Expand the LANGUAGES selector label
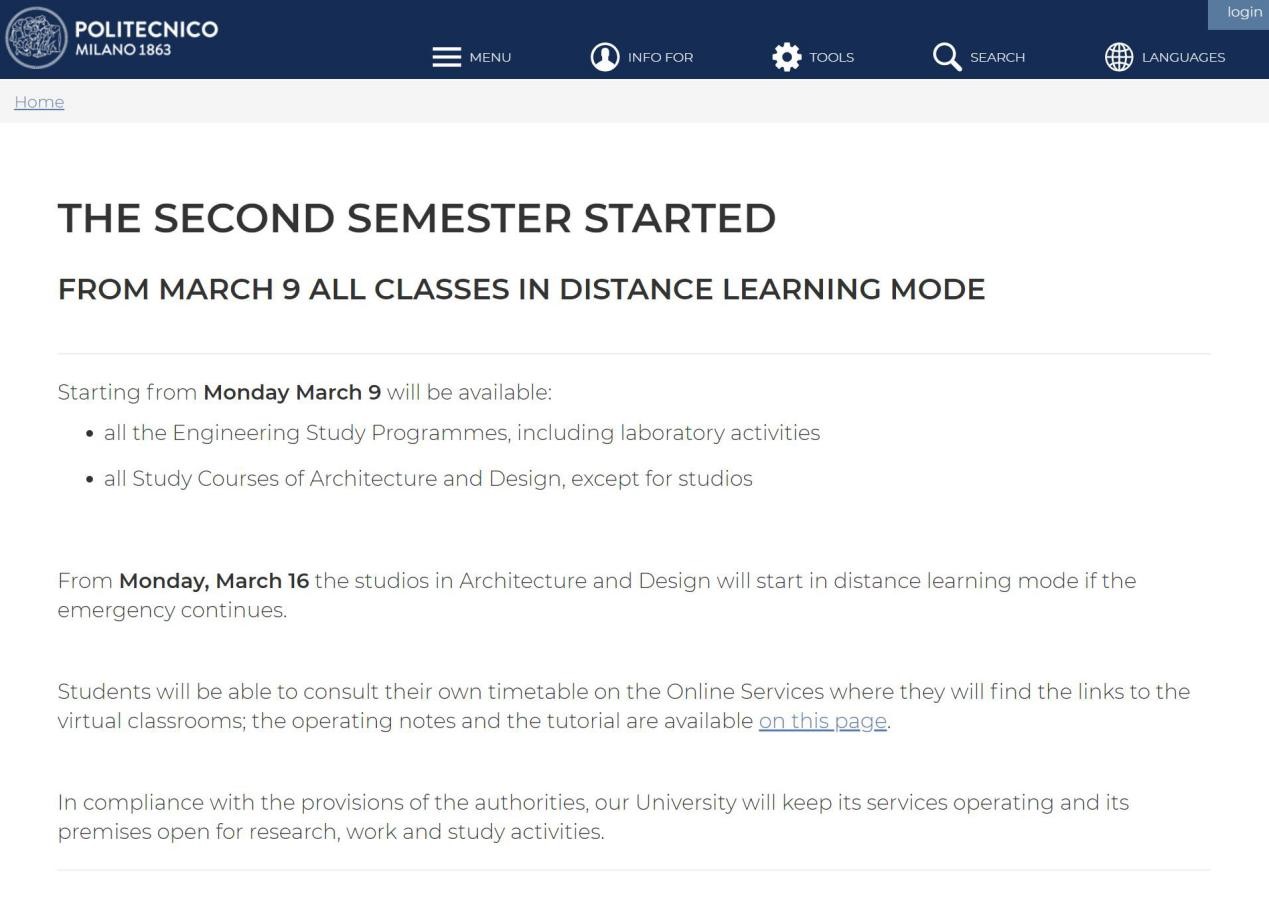Screen dimensions: 1269x898 point(1183,57)
